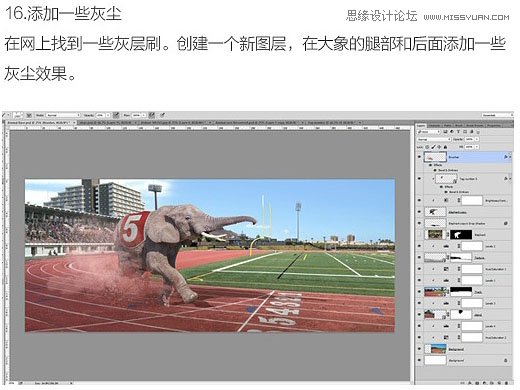Image resolution: width=520 pixels, height=390 pixels.
Task: Click the brush Opacity value field in options bar
Action: [x=101, y=115]
